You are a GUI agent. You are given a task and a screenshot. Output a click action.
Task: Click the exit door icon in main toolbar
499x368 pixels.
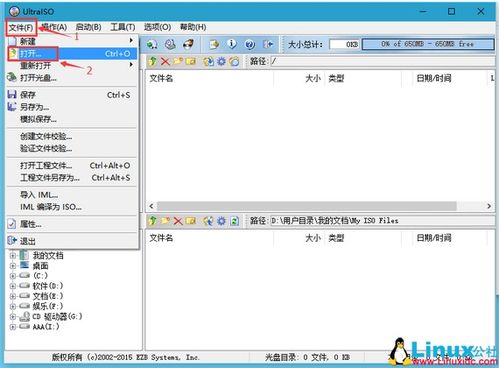(268, 44)
